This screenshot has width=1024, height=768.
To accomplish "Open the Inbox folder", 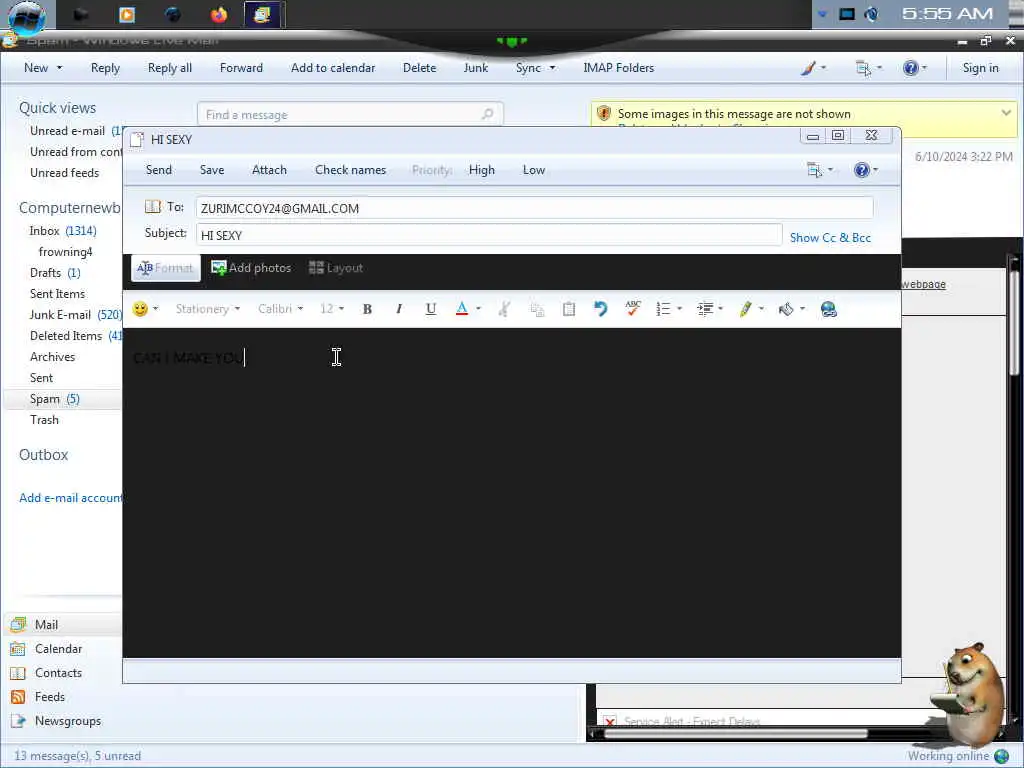I will coord(63,231).
